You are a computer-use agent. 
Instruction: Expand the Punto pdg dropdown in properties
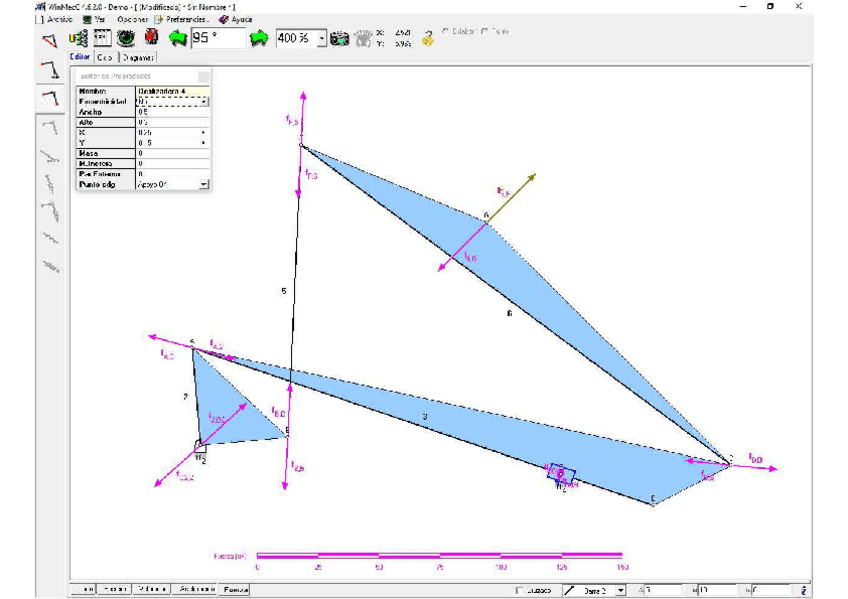pyautogui.click(x=204, y=185)
